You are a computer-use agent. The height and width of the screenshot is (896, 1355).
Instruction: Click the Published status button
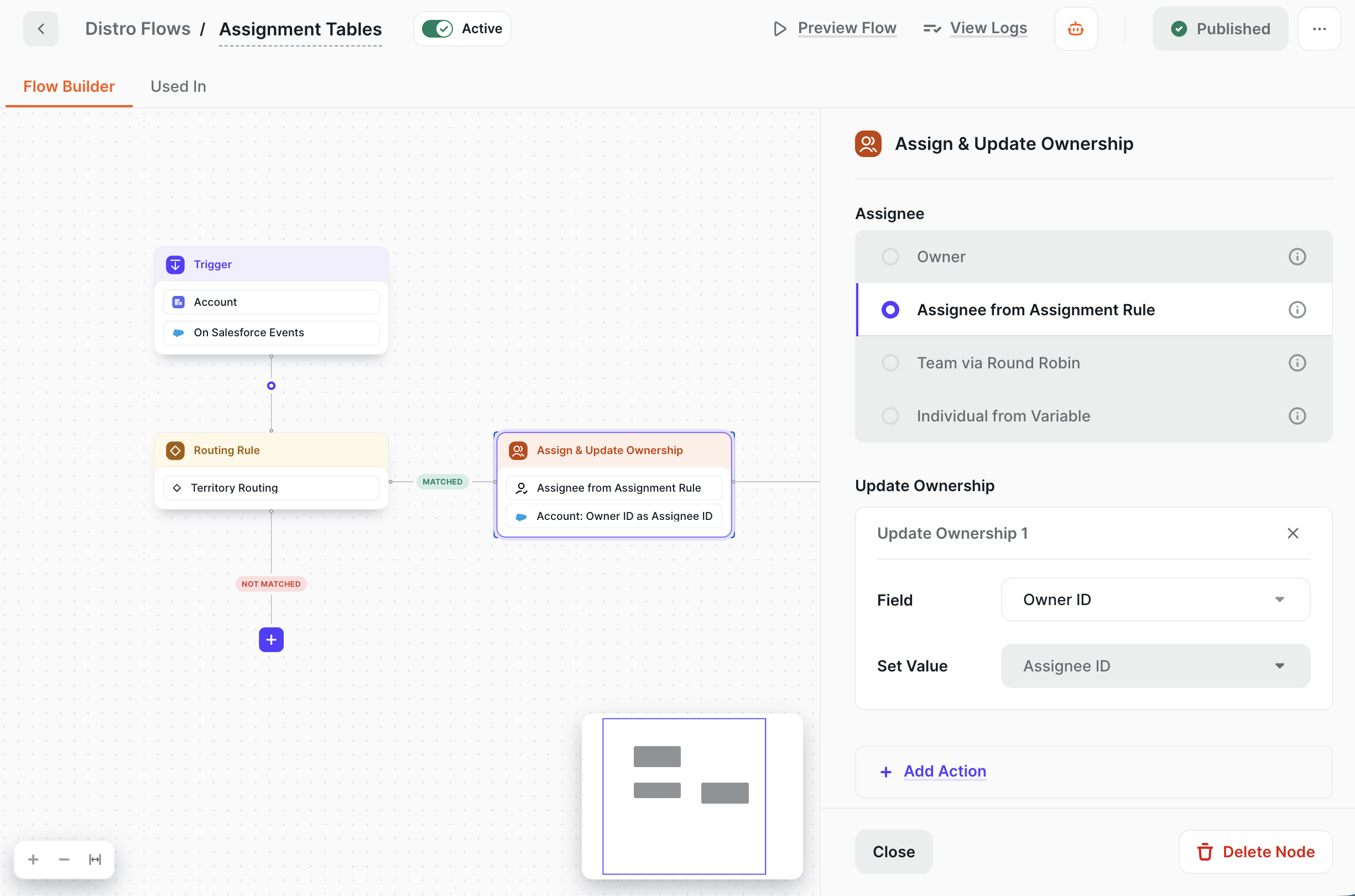(1219, 29)
